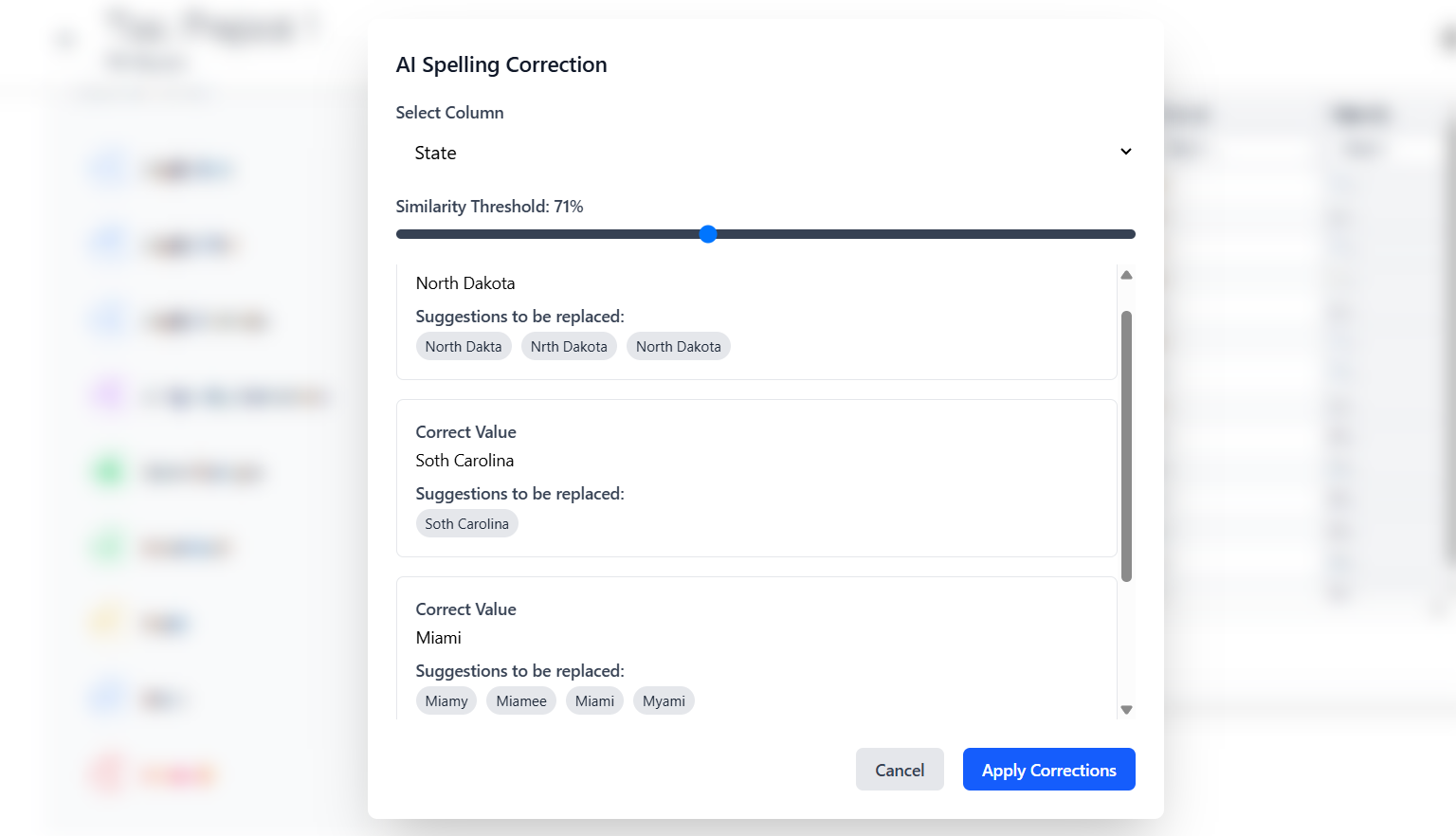Click the Cancel button

tap(900, 769)
